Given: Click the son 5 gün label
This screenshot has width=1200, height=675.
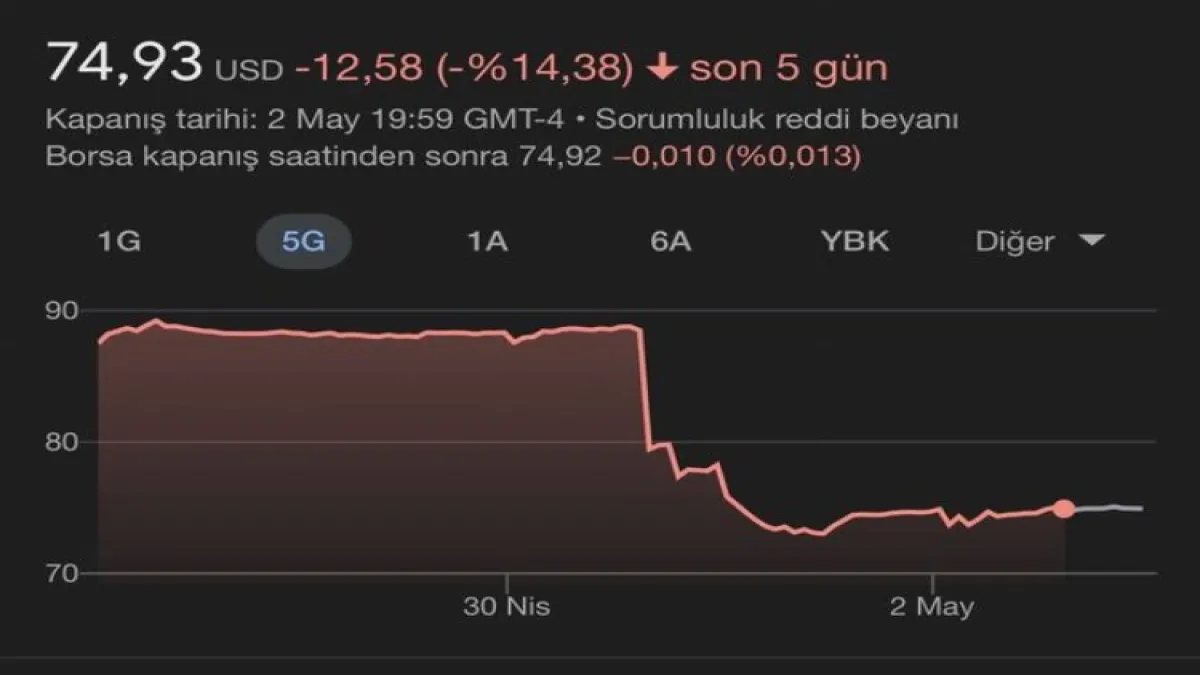Looking at the screenshot, I should click(x=788, y=68).
